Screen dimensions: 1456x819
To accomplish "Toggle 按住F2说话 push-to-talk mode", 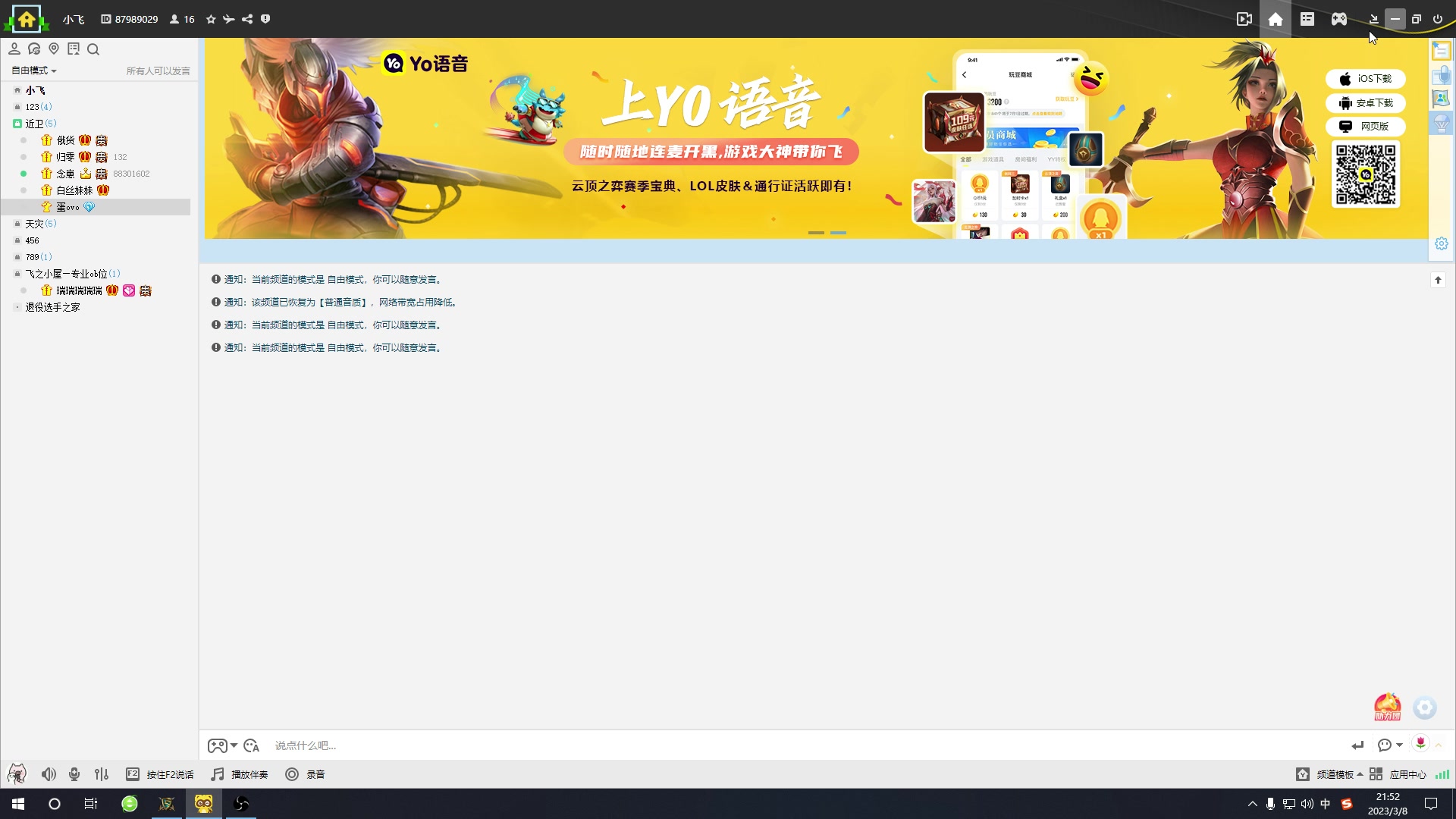I will (159, 774).
